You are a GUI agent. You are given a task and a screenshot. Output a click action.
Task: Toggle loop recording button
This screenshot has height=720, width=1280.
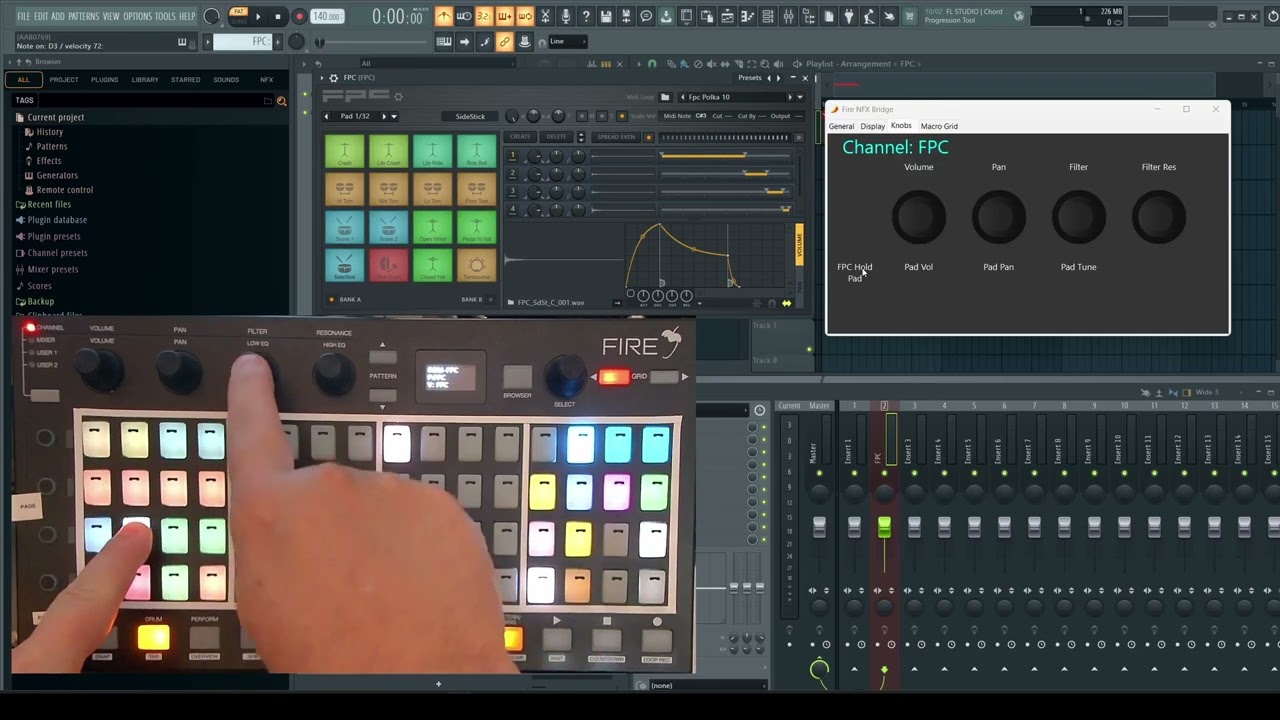point(525,16)
